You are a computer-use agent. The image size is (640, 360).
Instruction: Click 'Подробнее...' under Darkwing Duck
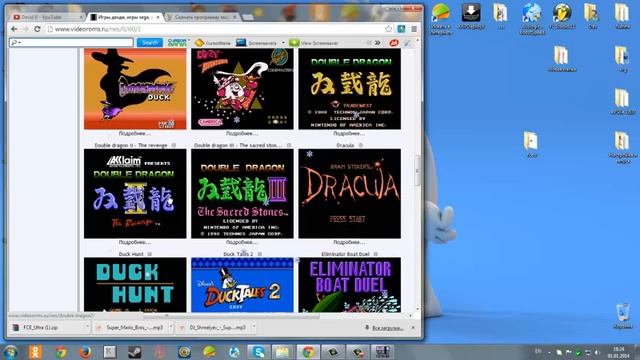point(135,133)
